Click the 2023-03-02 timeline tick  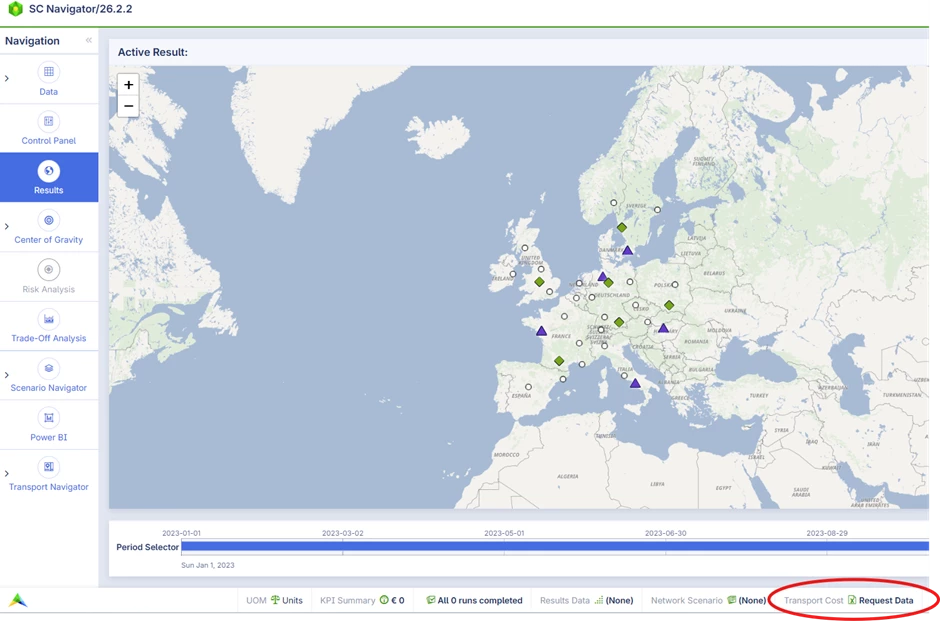click(x=342, y=533)
